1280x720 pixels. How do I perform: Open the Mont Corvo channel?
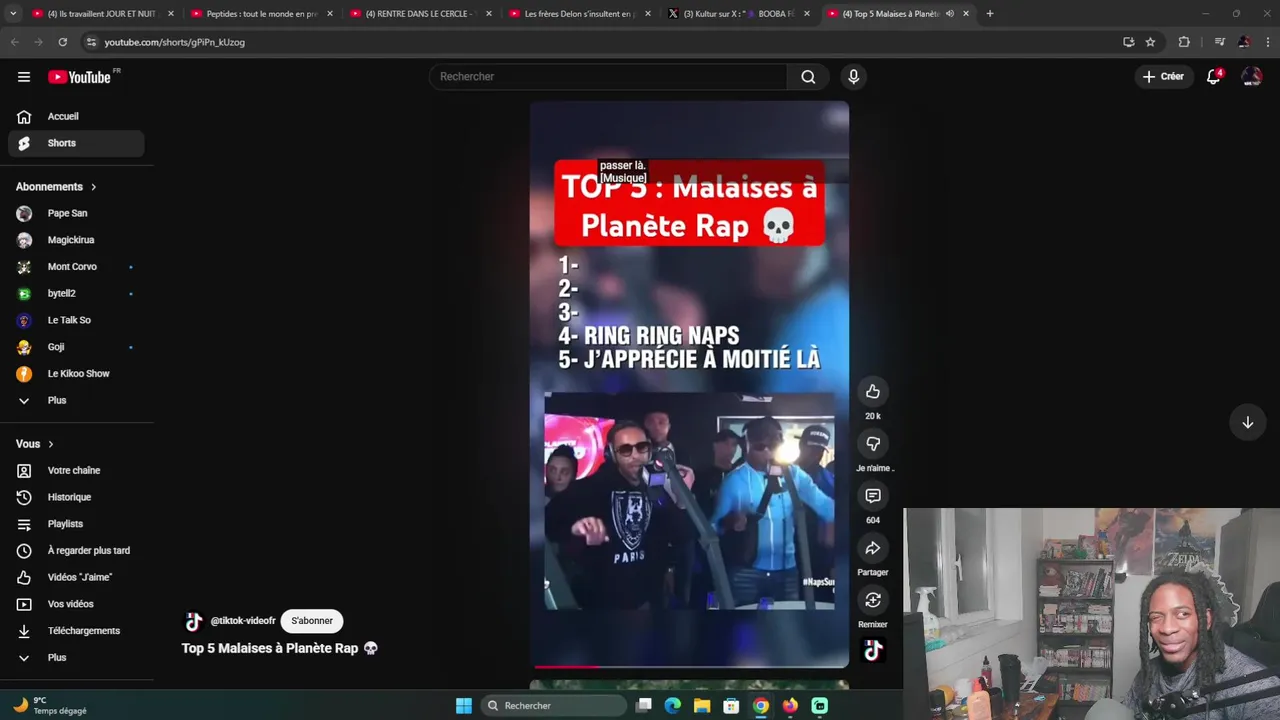pyautogui.click(x=76, y=267)
